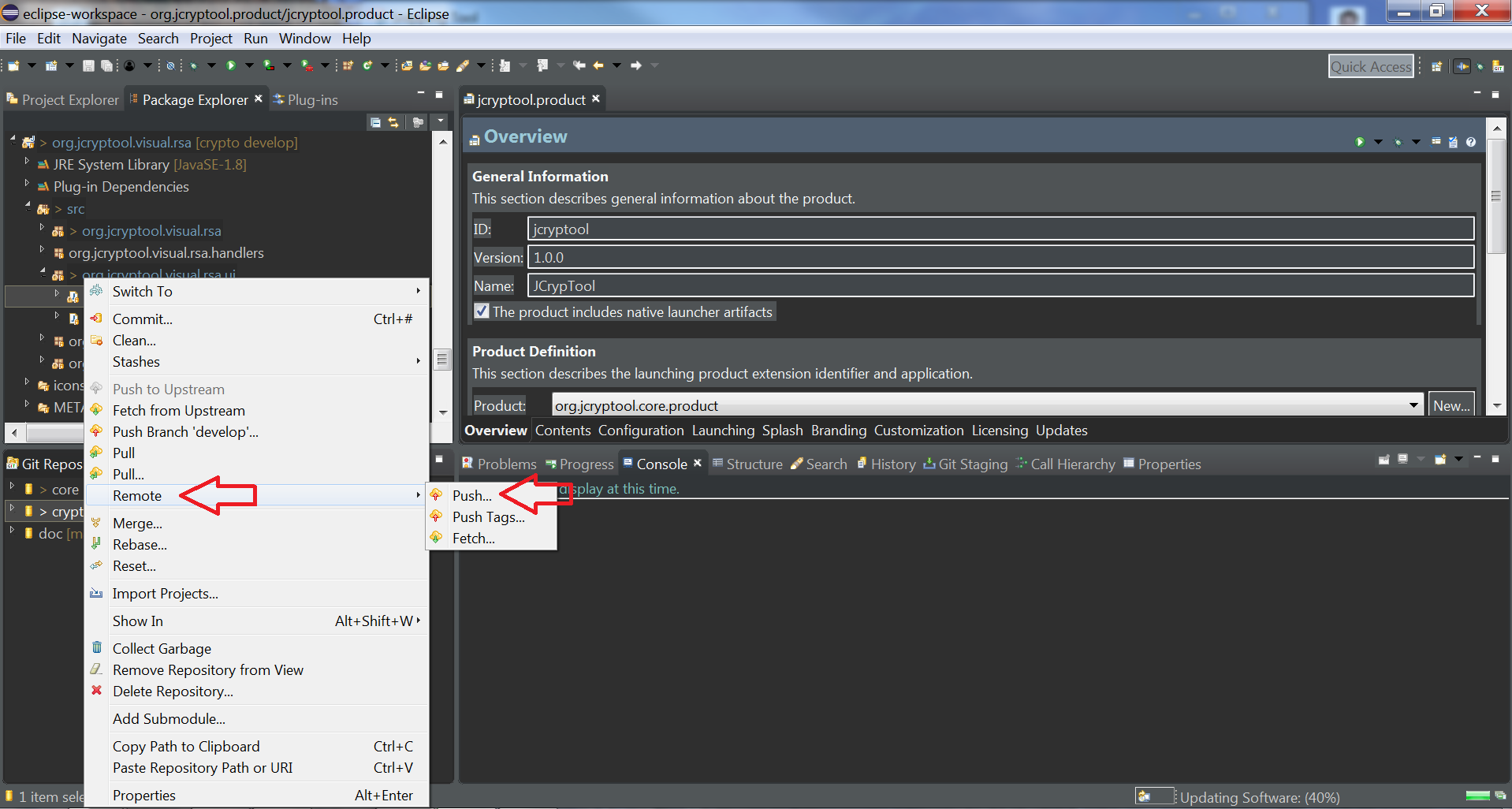This screenshot has width=1512, height=809.
Task: Open the Call Hierarchy tab
Action: (1066, 464)
